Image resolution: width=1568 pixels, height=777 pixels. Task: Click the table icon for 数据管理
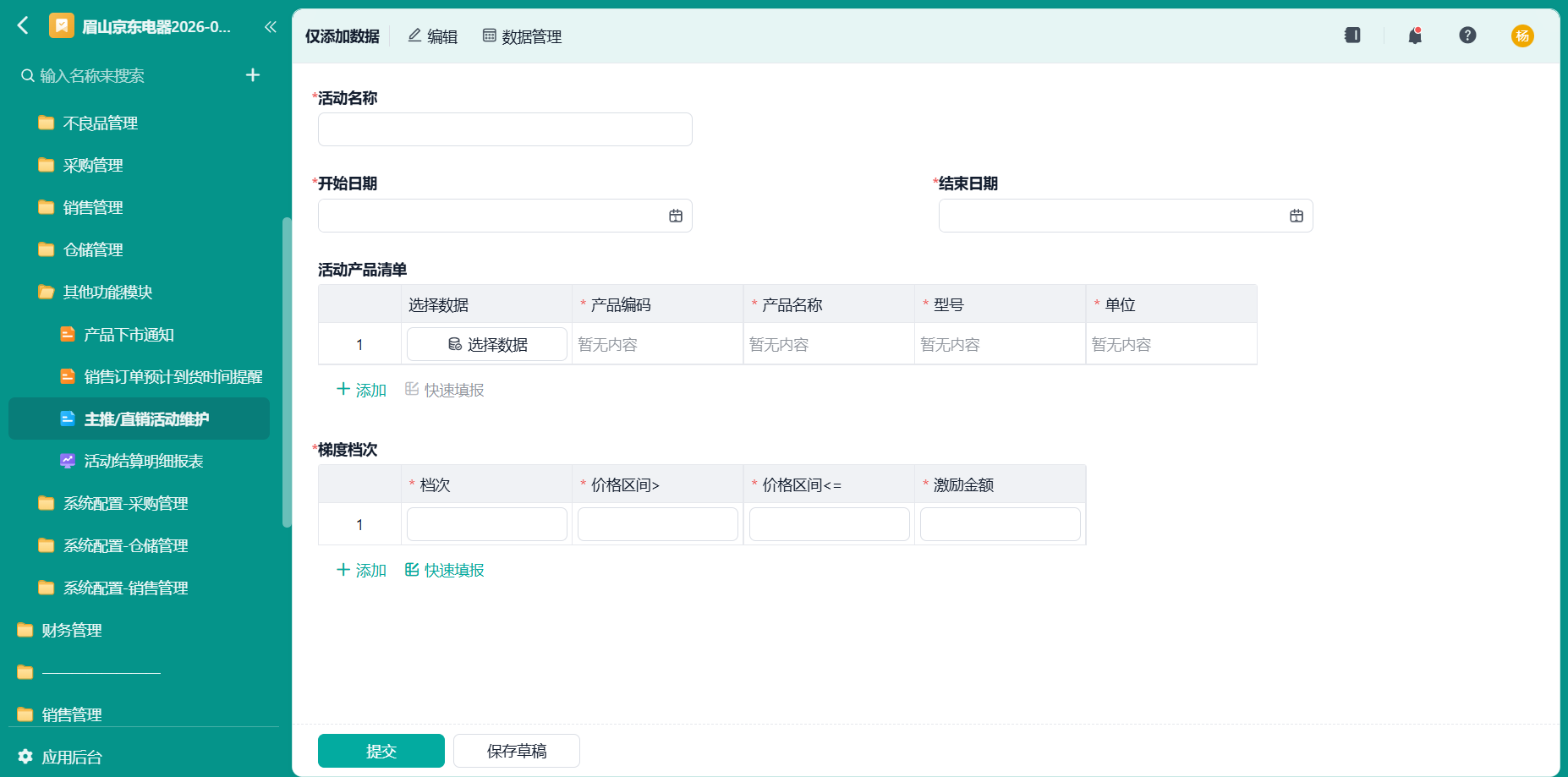pyautogui.click(x=489, y=36)
